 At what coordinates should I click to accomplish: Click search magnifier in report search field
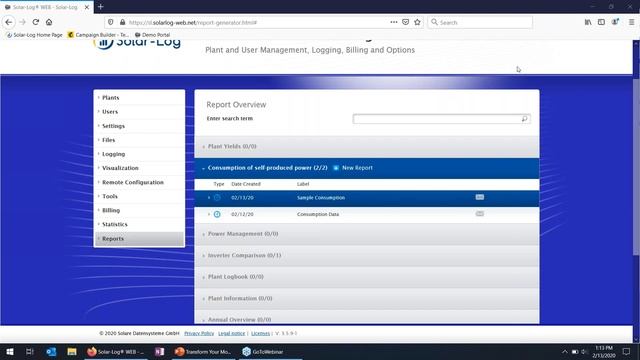[524, 119]
